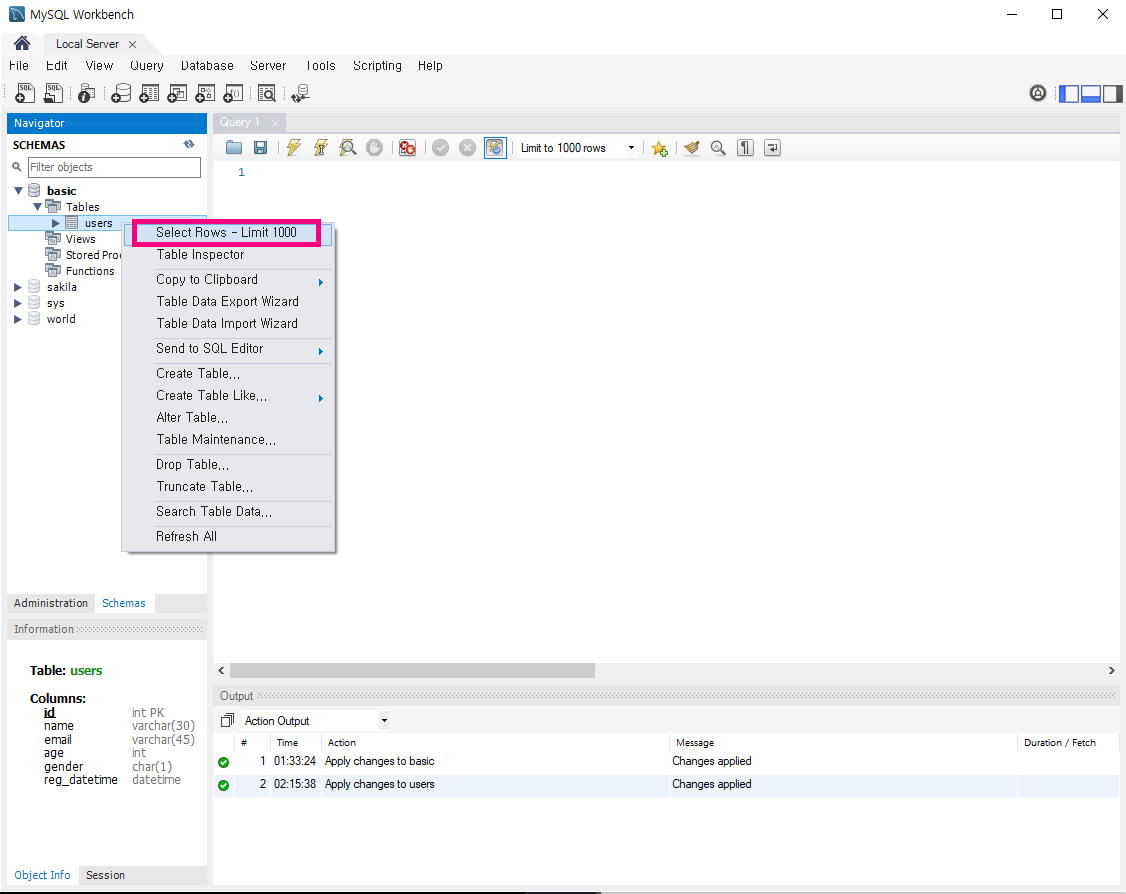Select the Object Info tab

[x=42, y=875]
